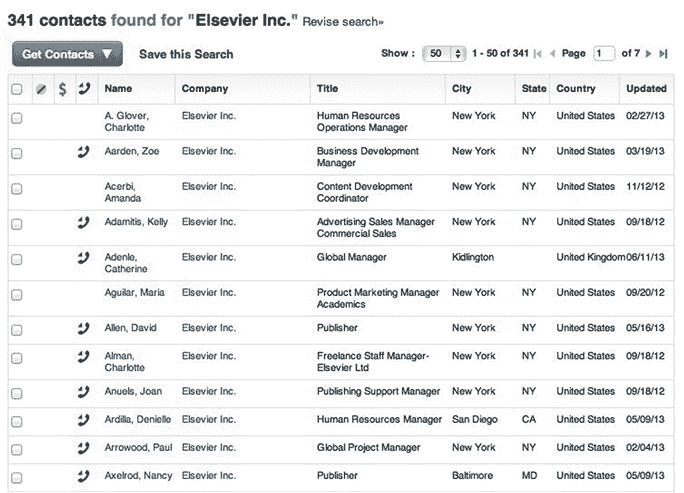684x493 pixels.
Task: Tick the Axelrod, Nancy row checkbox
Action: click(x=17, y=478)
